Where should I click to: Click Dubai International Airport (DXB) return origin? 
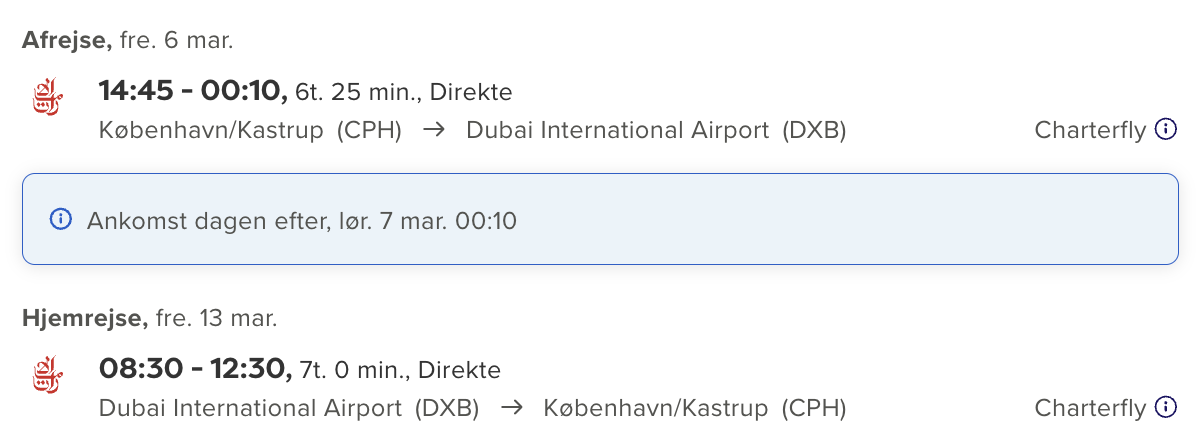[x=289, y=408]
